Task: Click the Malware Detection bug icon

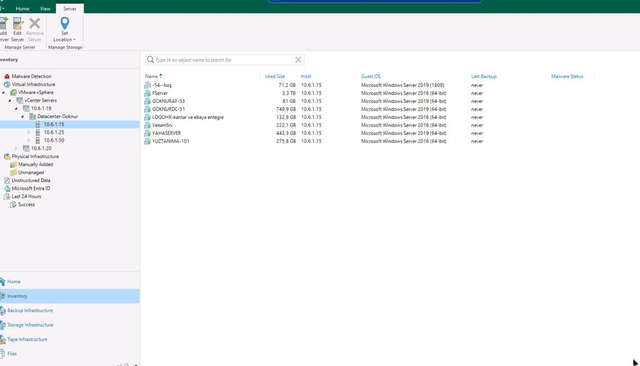Action: [7, 76]
